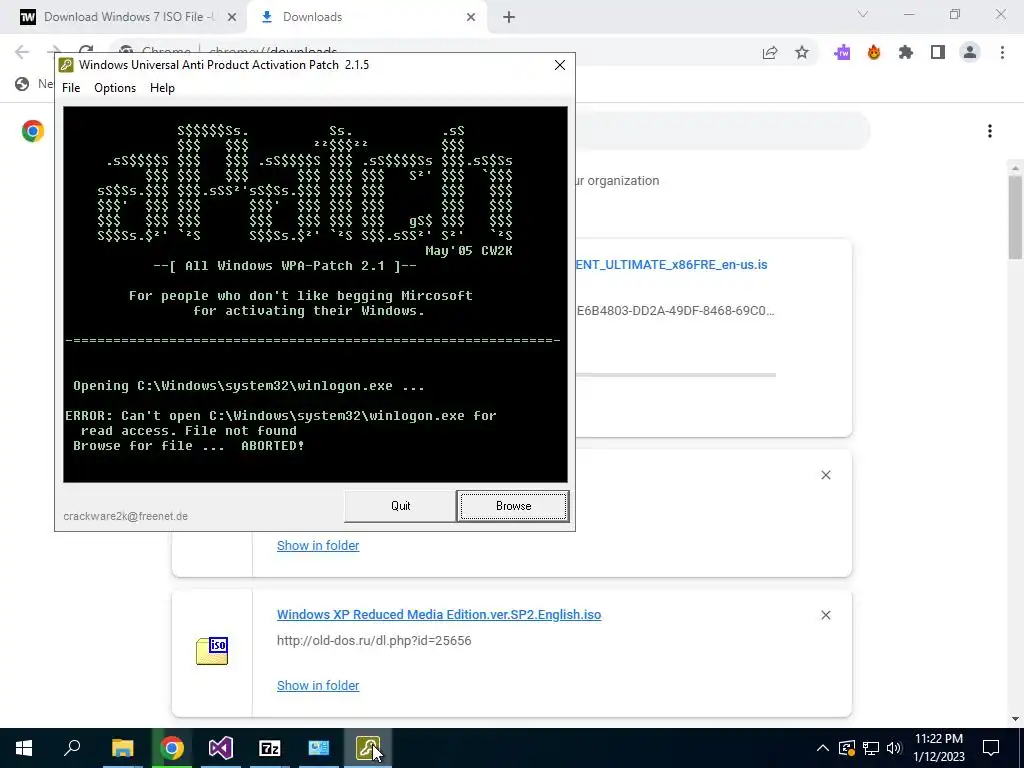Open the Windows Start menu
The image size is (1024, 768).
[24, 748]
